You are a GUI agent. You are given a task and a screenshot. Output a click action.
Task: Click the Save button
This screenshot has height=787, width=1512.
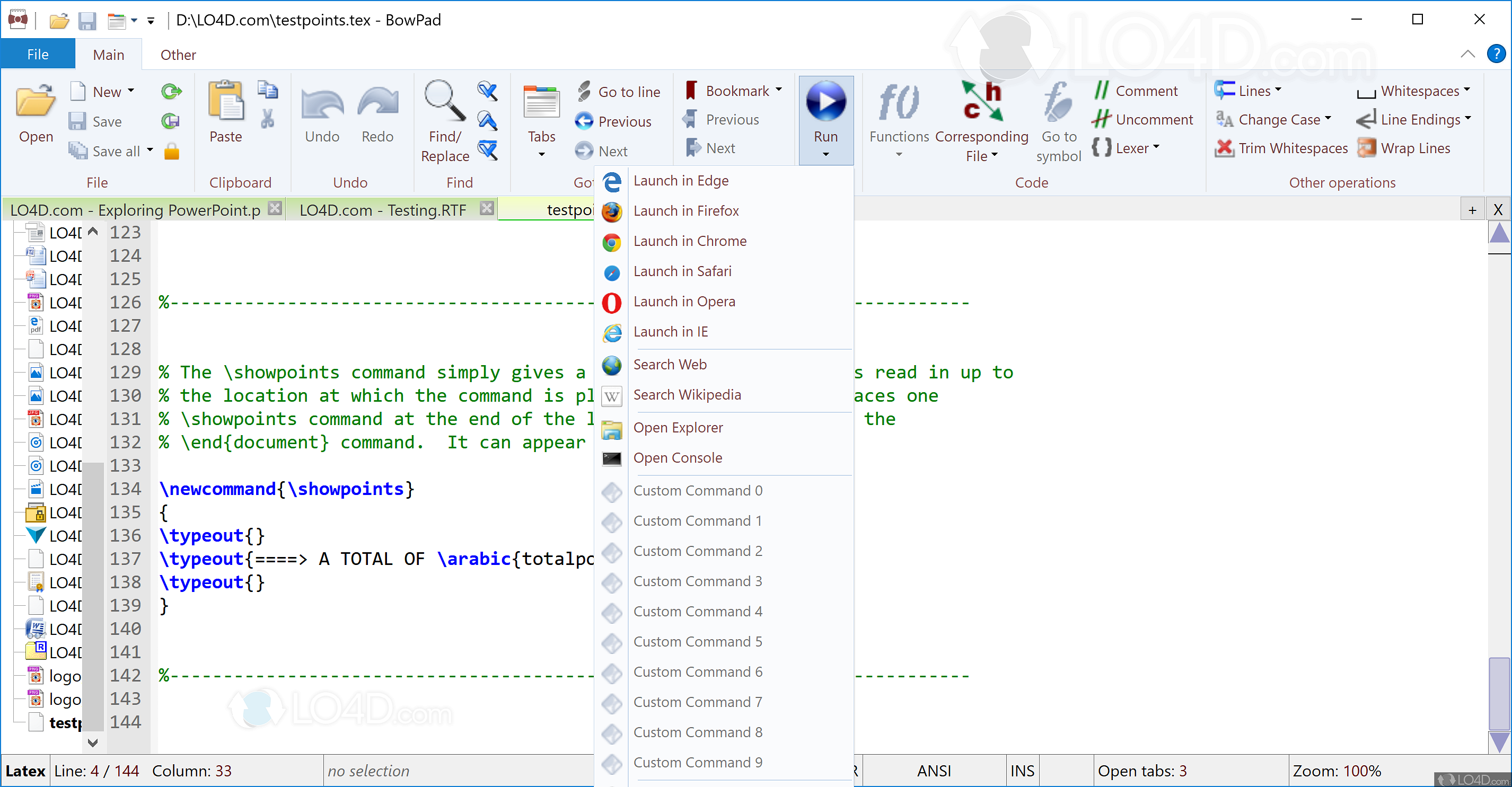coord(95,121)
